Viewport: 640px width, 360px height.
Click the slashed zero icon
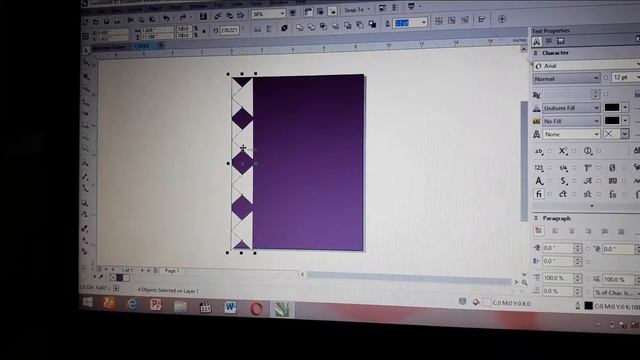click(x=612, y=168)
